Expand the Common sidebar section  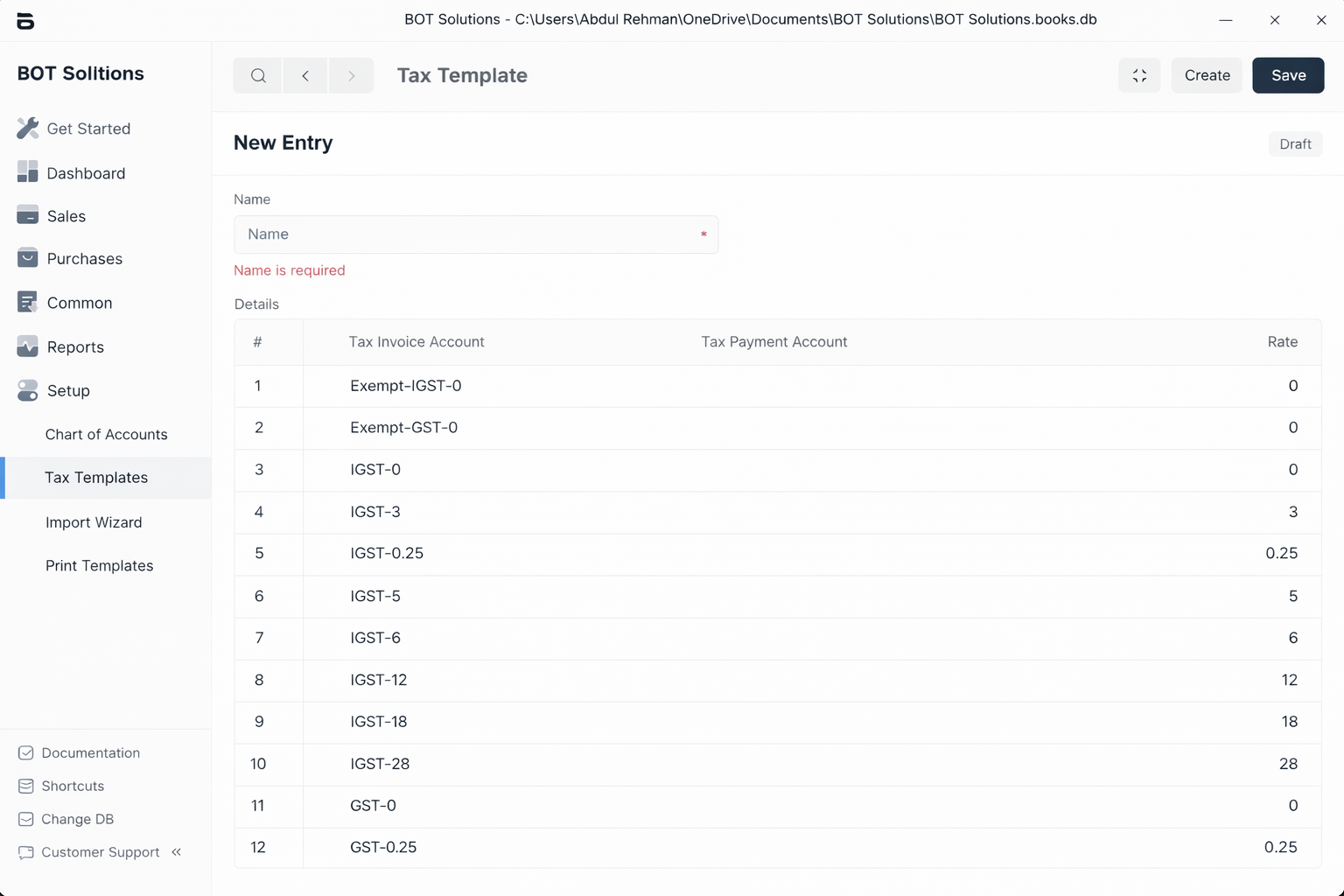pyautogui.click(x=80, y=303)
